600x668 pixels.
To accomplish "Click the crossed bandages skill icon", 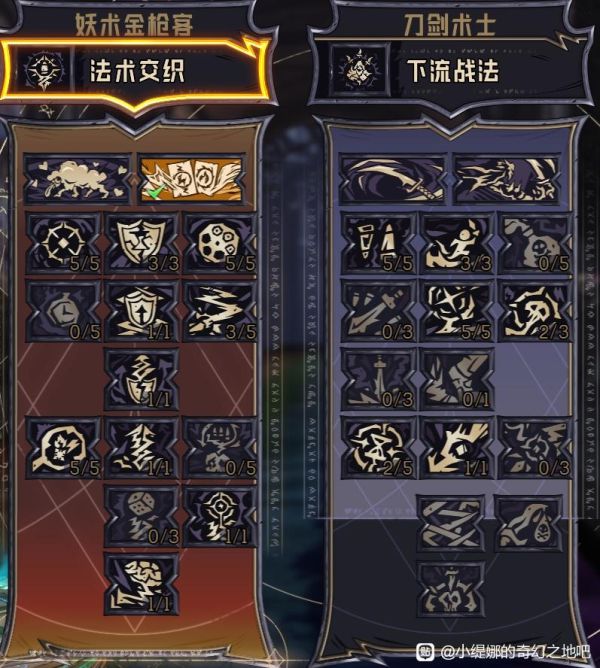I will click(x=451, y=524).
